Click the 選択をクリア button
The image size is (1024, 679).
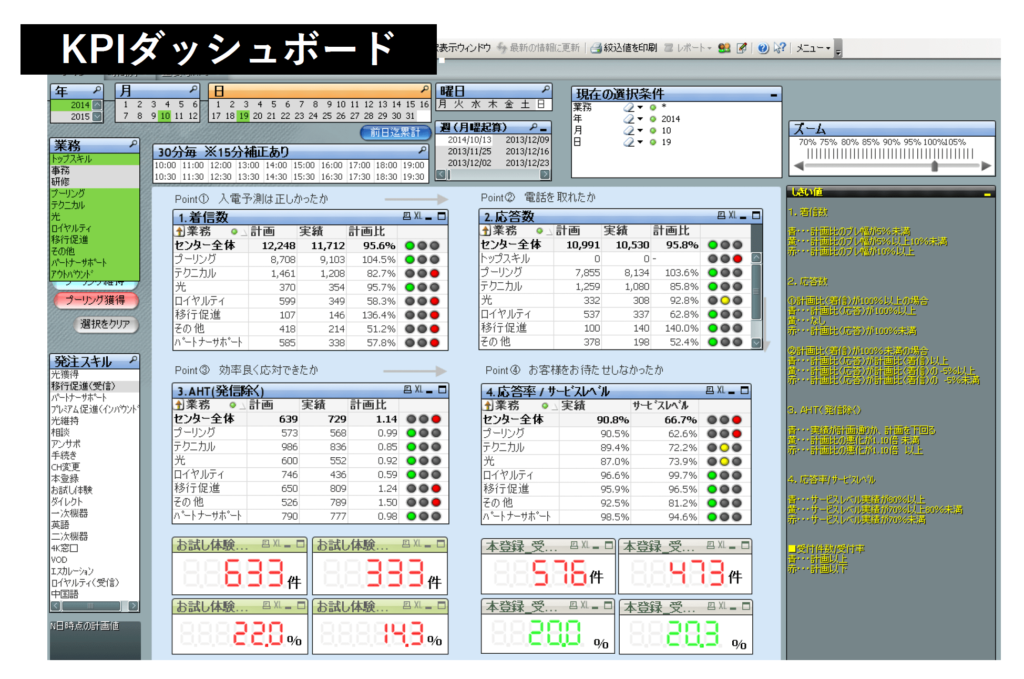click(107, 324)
